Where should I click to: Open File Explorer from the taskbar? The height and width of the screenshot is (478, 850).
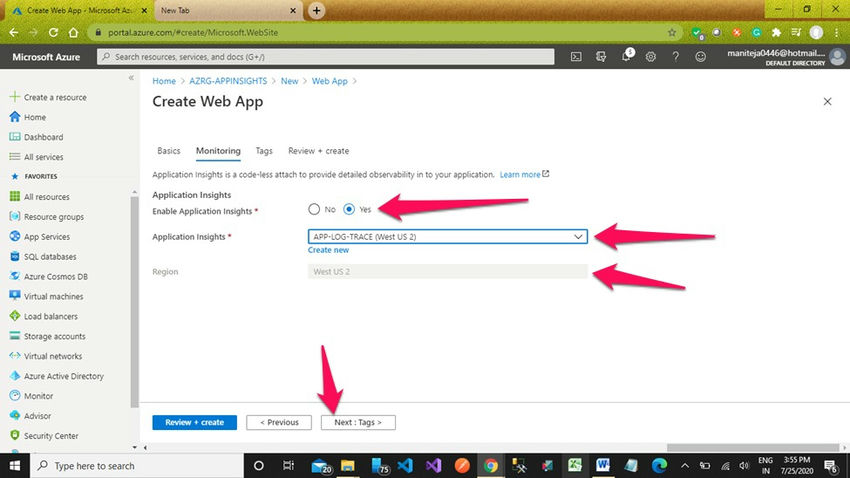(x=347, y=466)
